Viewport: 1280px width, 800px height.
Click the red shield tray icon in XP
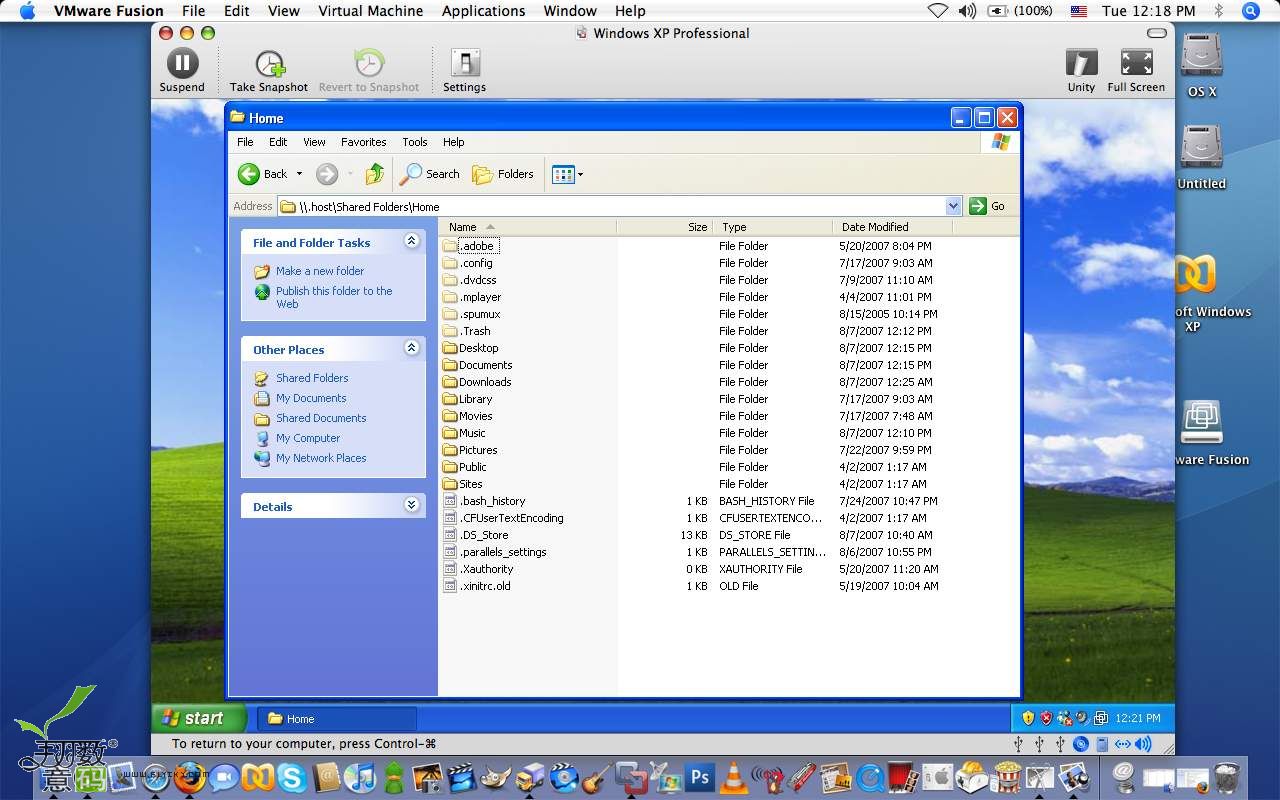[1047, 718]
